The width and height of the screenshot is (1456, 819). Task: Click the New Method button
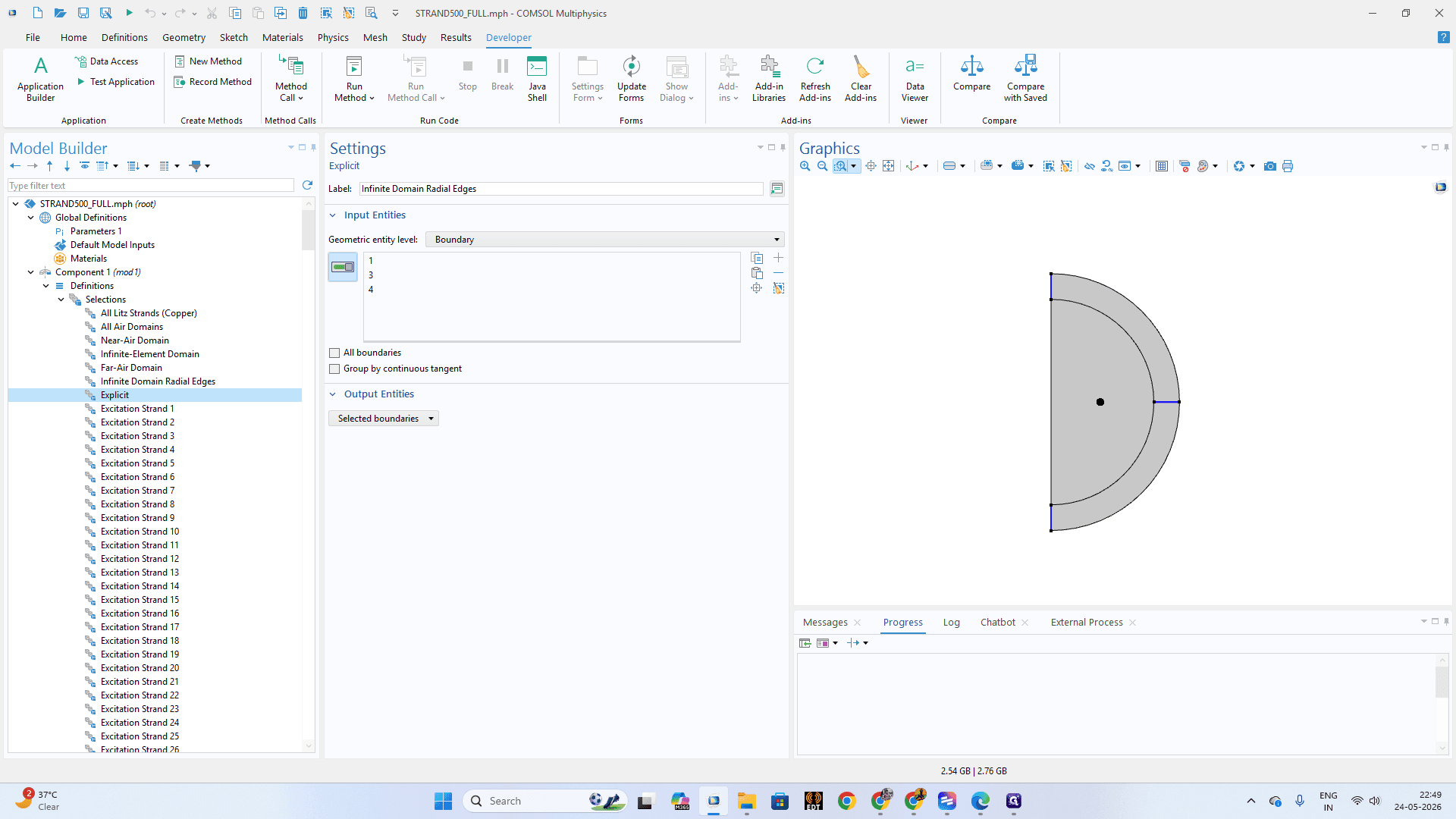click(209, 61)
